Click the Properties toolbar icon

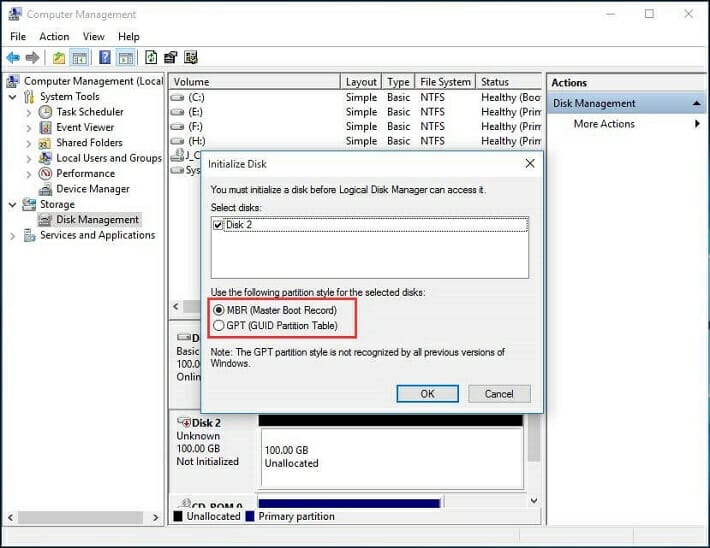pyautogui.click(x=171, y=58)
